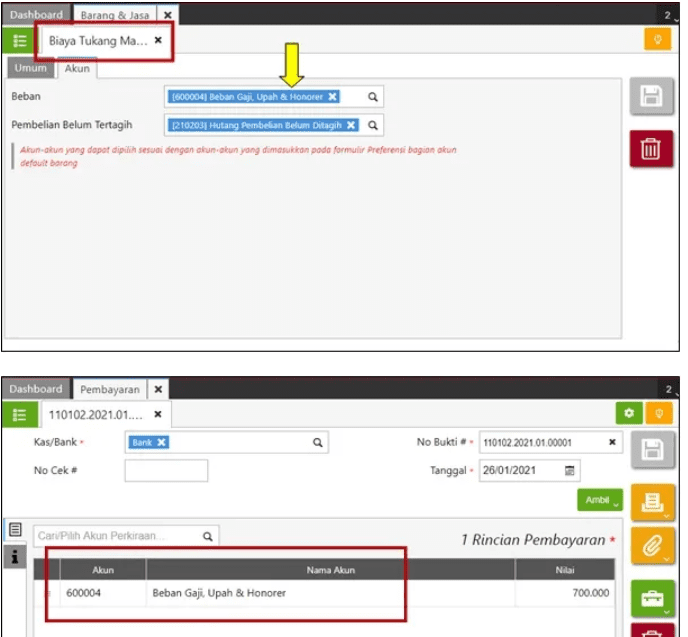Select the Pembayaran tab
Screen dimensions: 688x637
point(110,390)
